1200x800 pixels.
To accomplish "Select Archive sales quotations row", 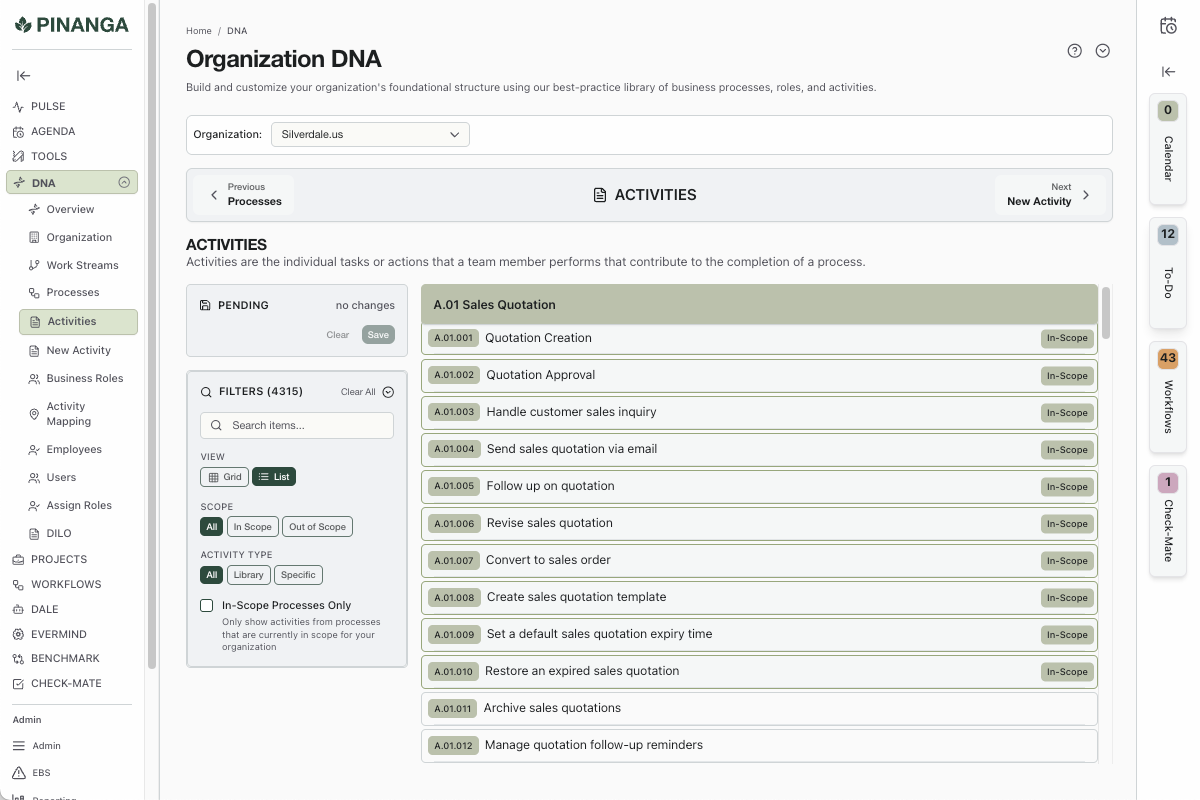I will click(x=759, y=708).
